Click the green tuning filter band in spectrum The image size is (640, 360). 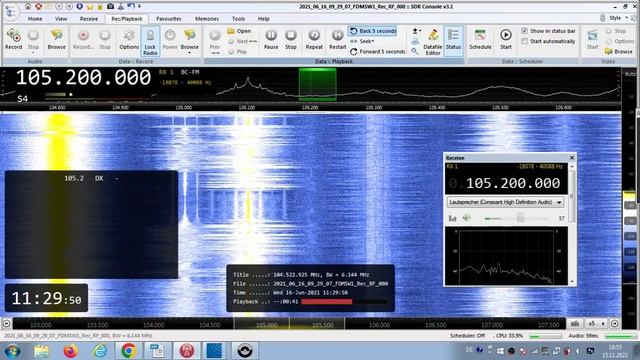coord(318,84)
